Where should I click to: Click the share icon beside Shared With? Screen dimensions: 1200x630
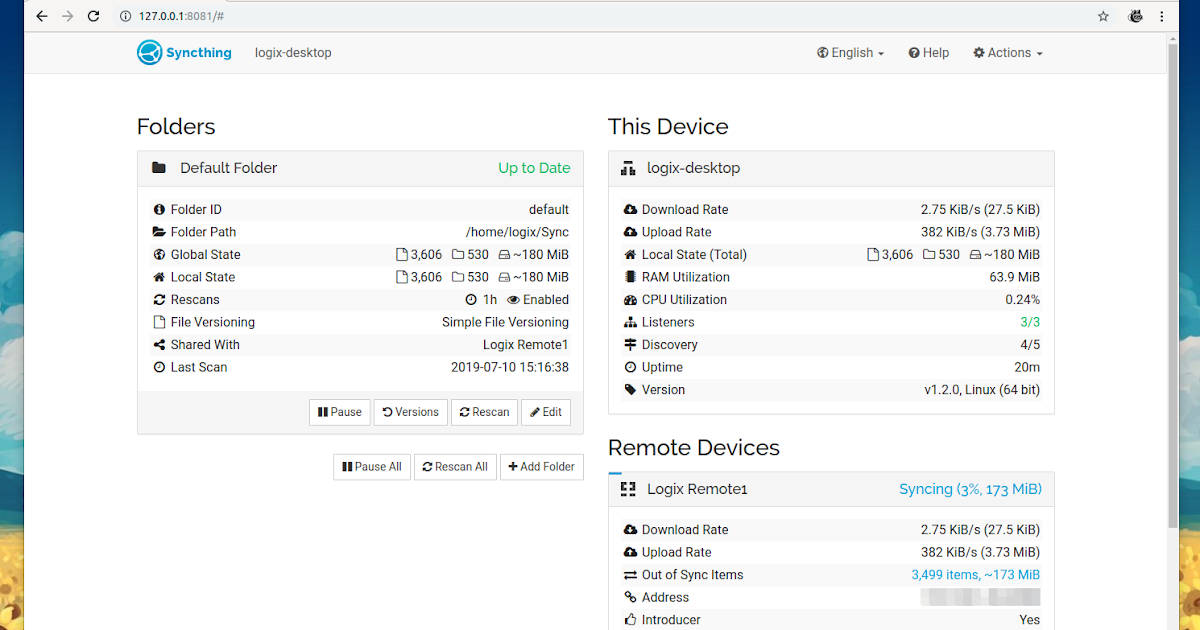[159, 345]
